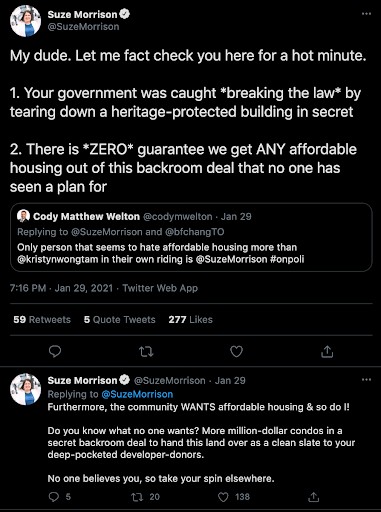
Task: View the 59 Retweets list
Action: point(42,319)
